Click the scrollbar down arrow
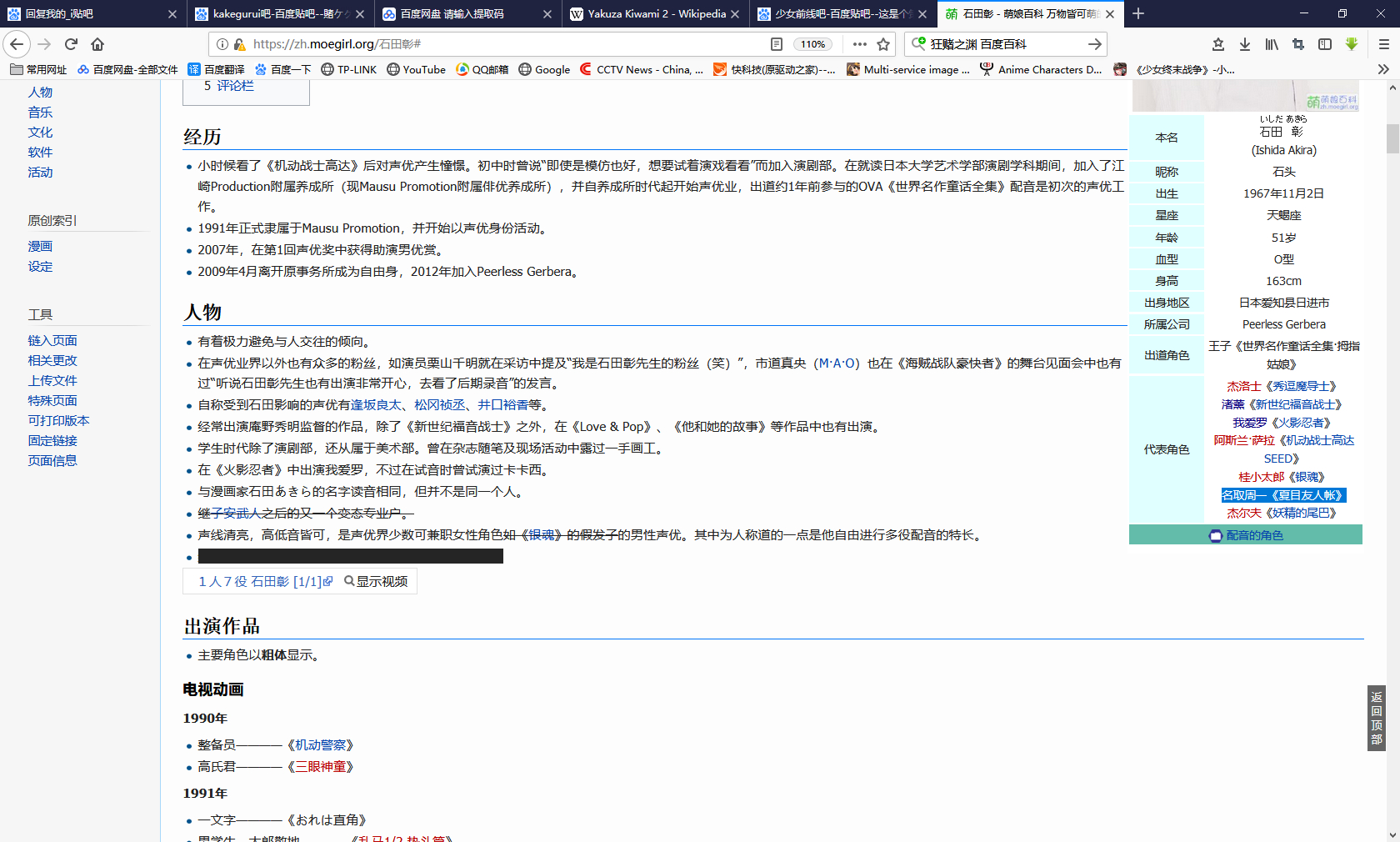Viewport: 1400px width, 842px height. point(1392,834)
